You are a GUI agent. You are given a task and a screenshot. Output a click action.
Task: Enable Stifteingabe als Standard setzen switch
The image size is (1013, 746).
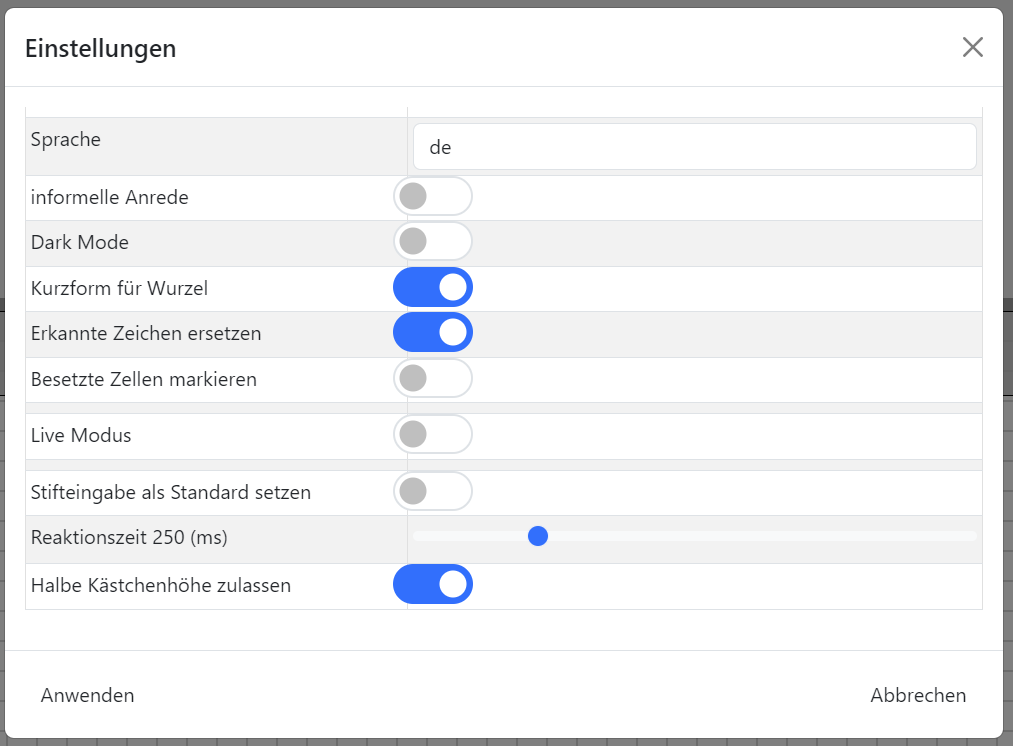tap(432, 492)
